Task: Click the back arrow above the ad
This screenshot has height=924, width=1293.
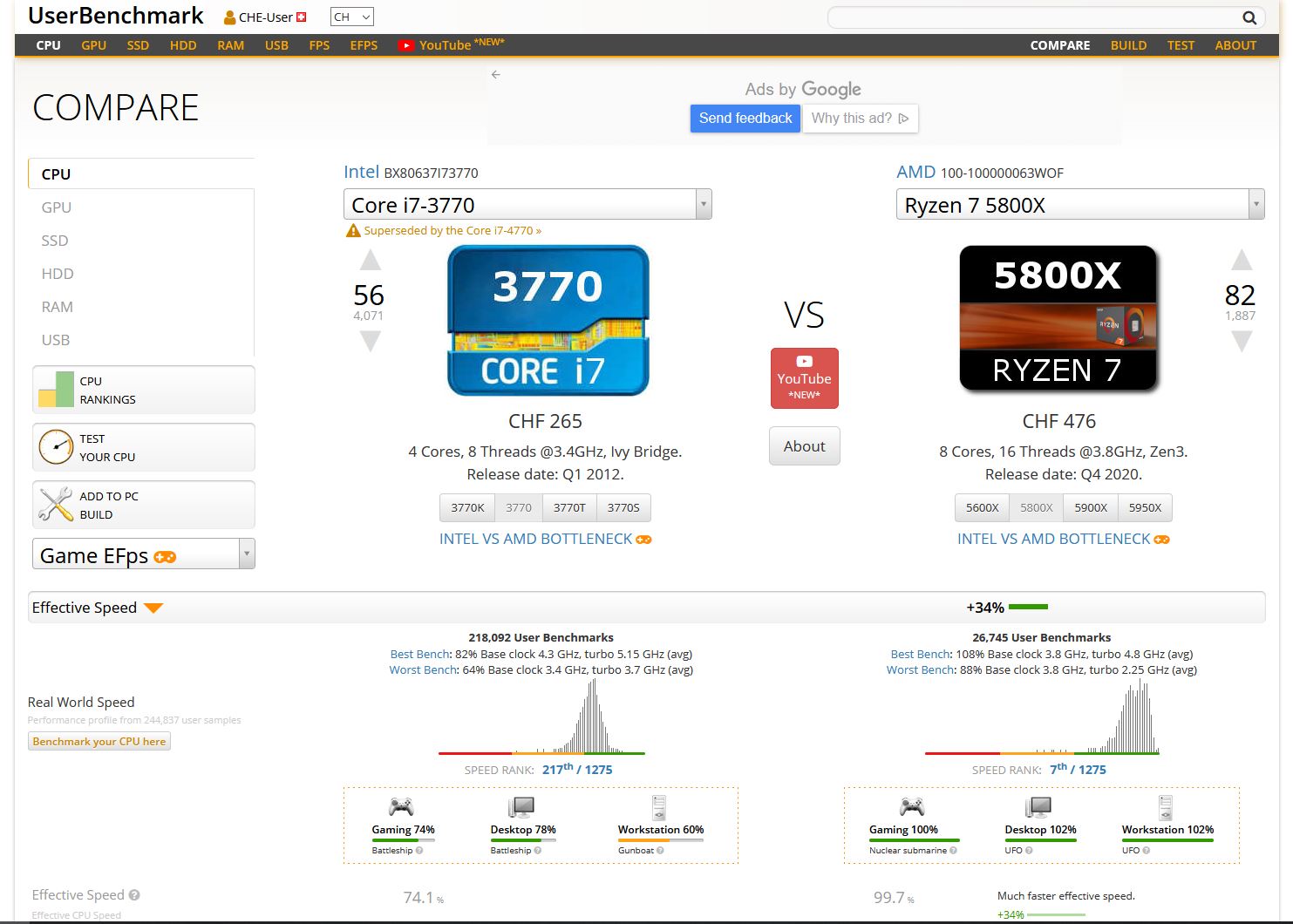Action: click(x=495, y=75)
